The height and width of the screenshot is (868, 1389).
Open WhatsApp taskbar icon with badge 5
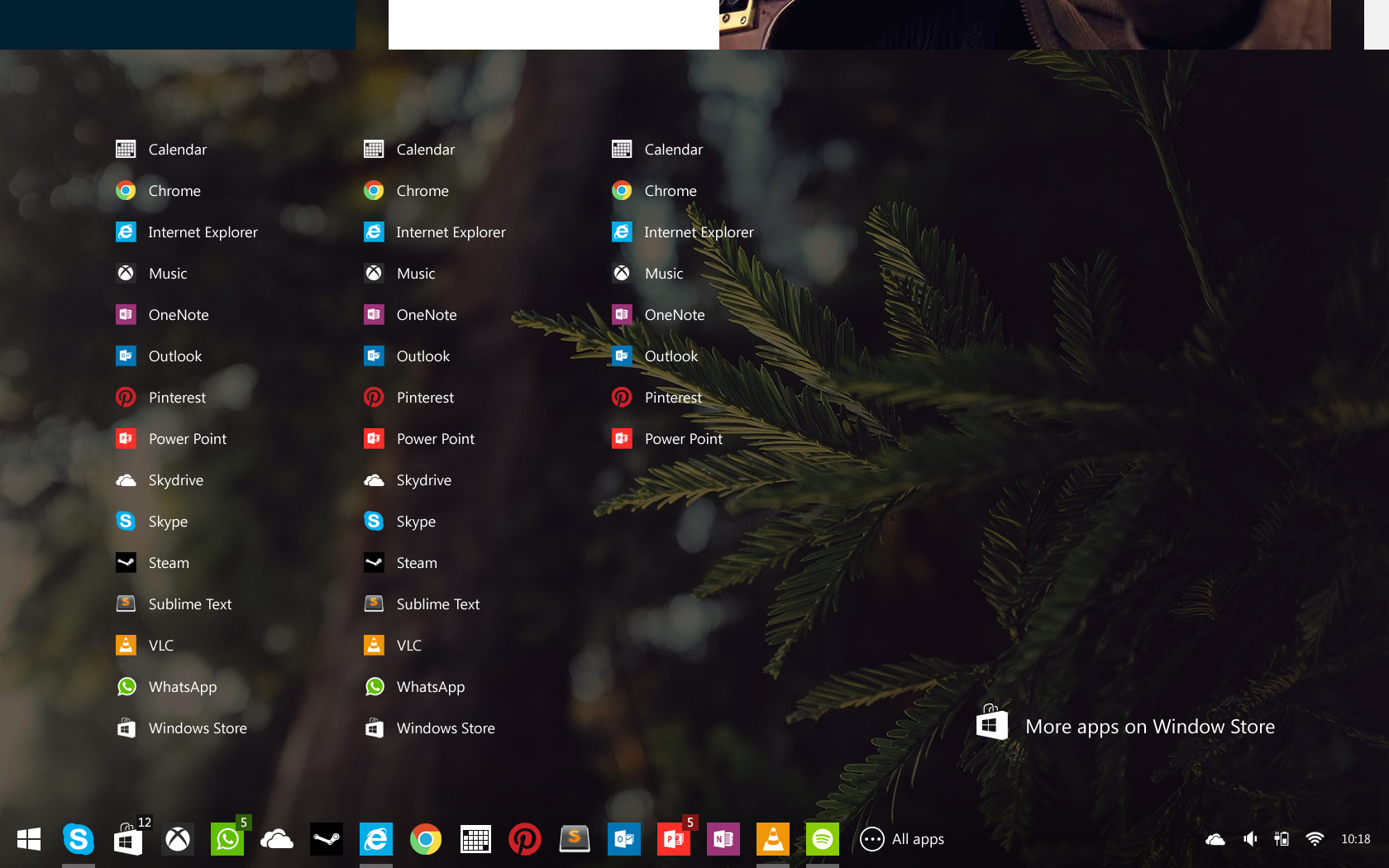[227, 839]
